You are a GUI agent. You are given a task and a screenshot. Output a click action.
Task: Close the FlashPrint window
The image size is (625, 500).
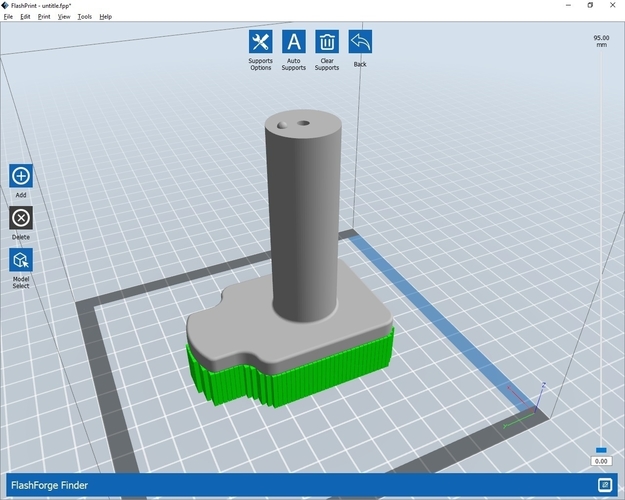point(613,5)
